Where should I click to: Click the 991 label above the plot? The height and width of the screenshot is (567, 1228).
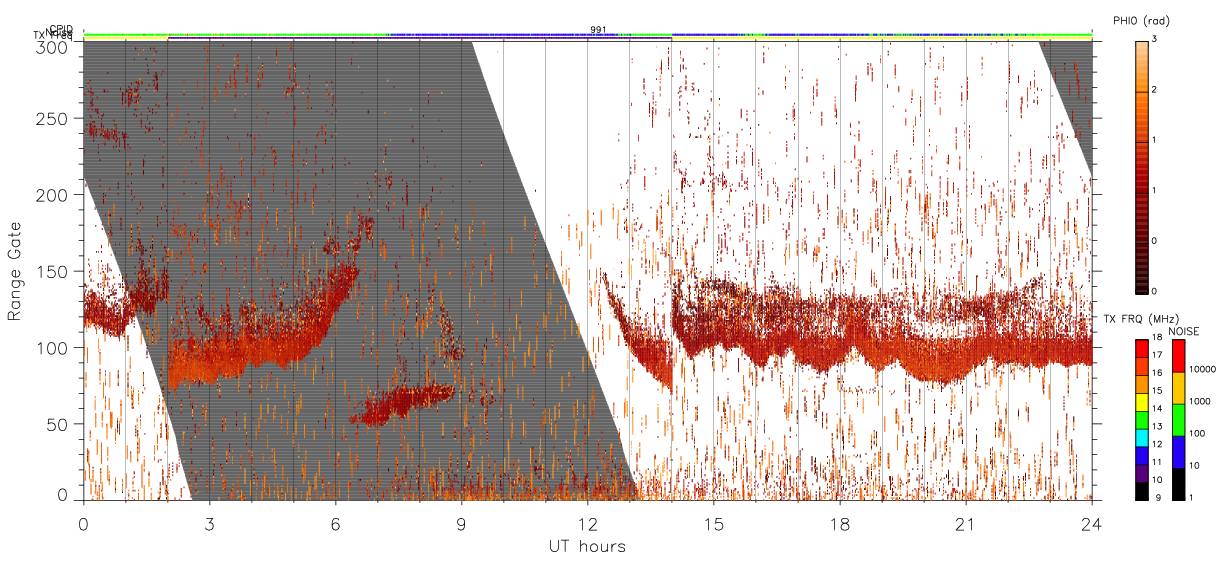click(598, 30)
